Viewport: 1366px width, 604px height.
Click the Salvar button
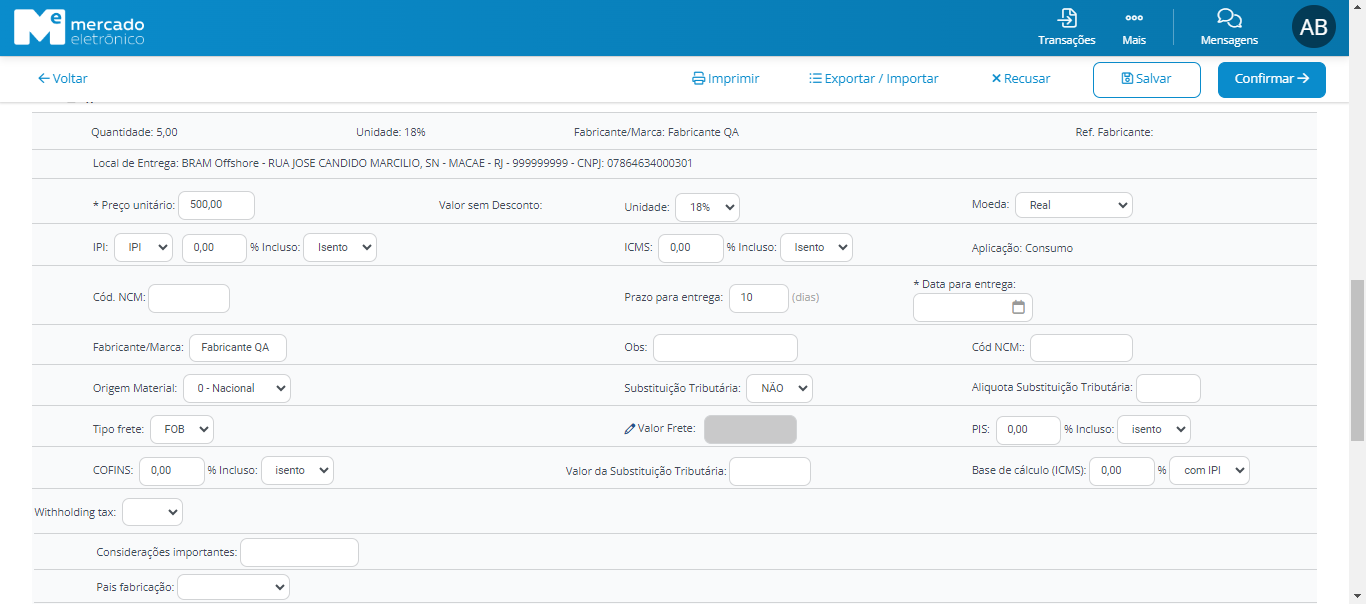[1146, 79]
